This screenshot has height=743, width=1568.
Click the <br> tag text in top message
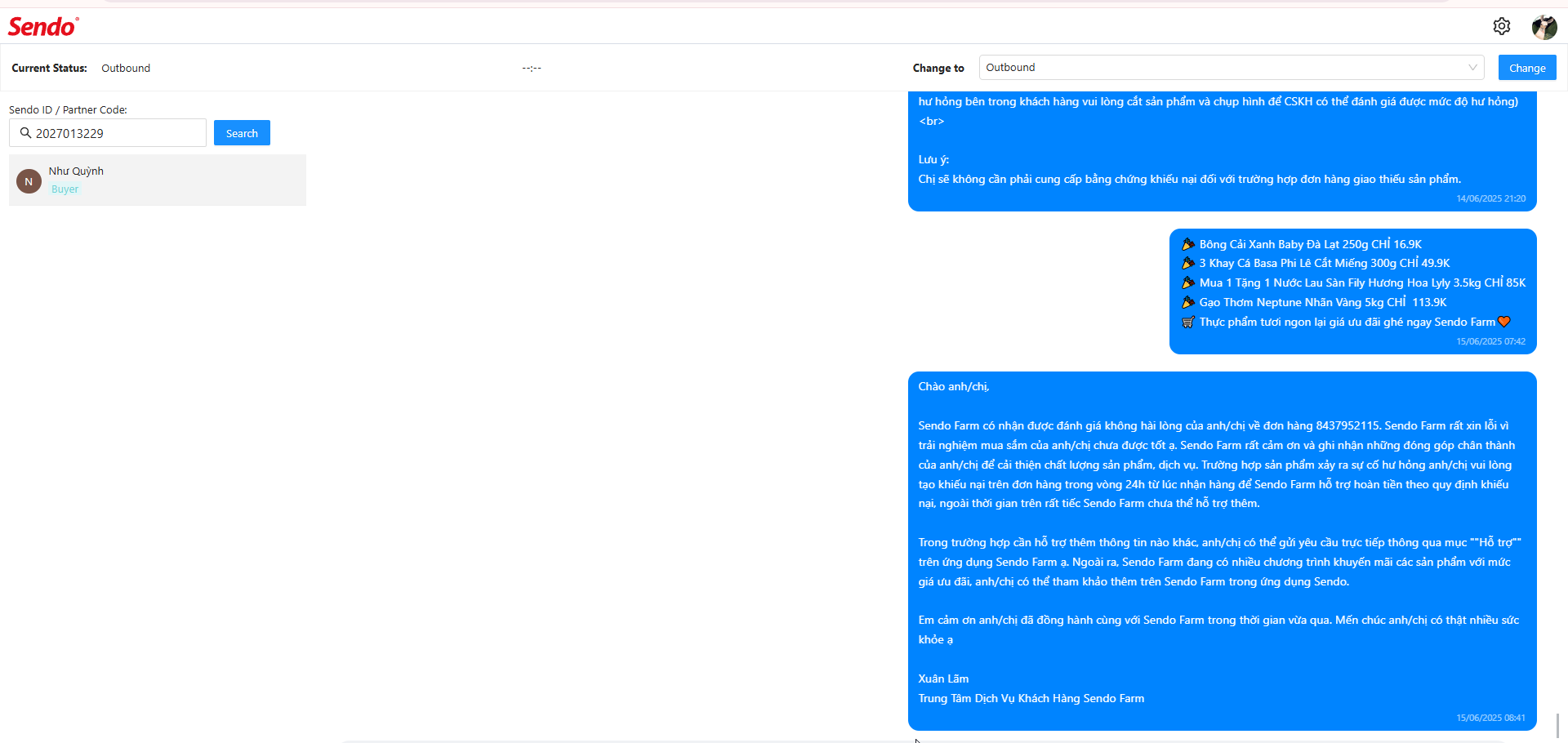(931, 122)
